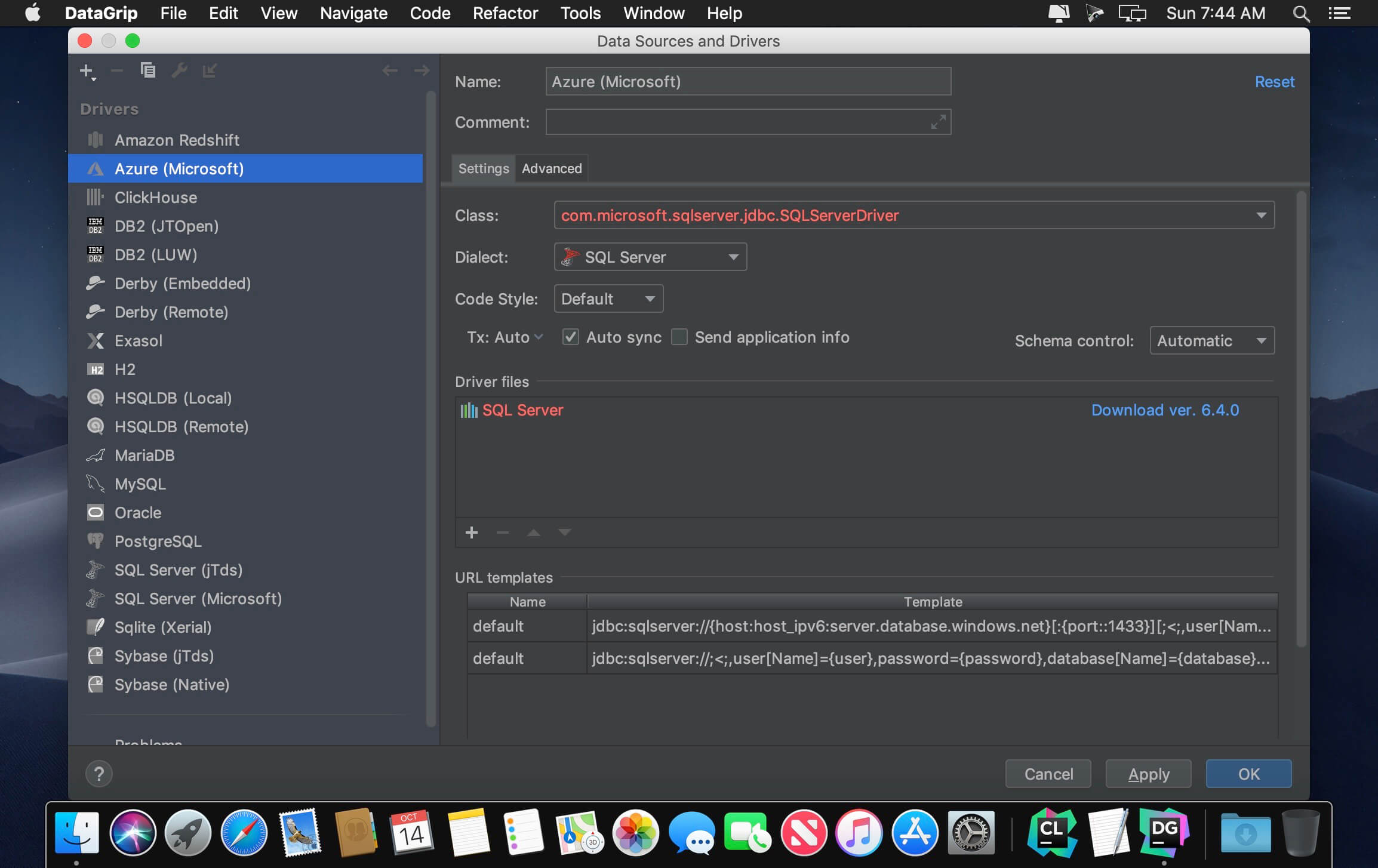Image resolution: width=1378 pixels, height=868 pixels.
Task: Select DB2 (LUW) driver
Action: tap(245, 254)
